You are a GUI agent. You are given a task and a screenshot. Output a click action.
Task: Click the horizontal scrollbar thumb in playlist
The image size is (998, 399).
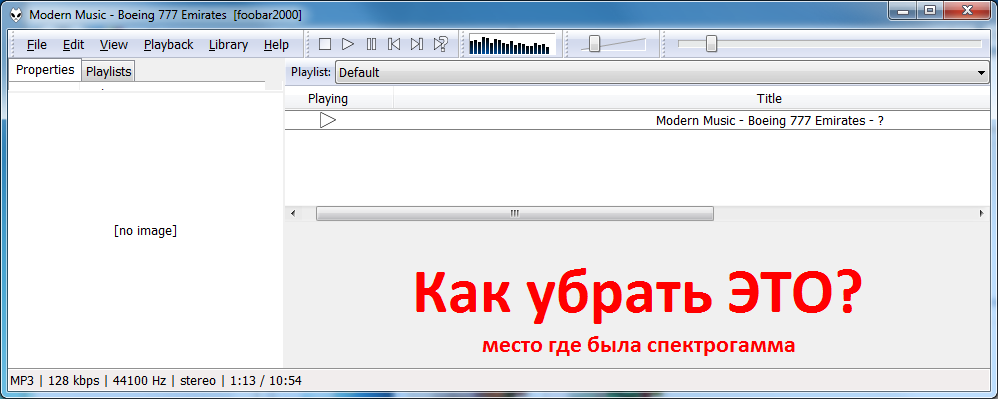(515, 214)
